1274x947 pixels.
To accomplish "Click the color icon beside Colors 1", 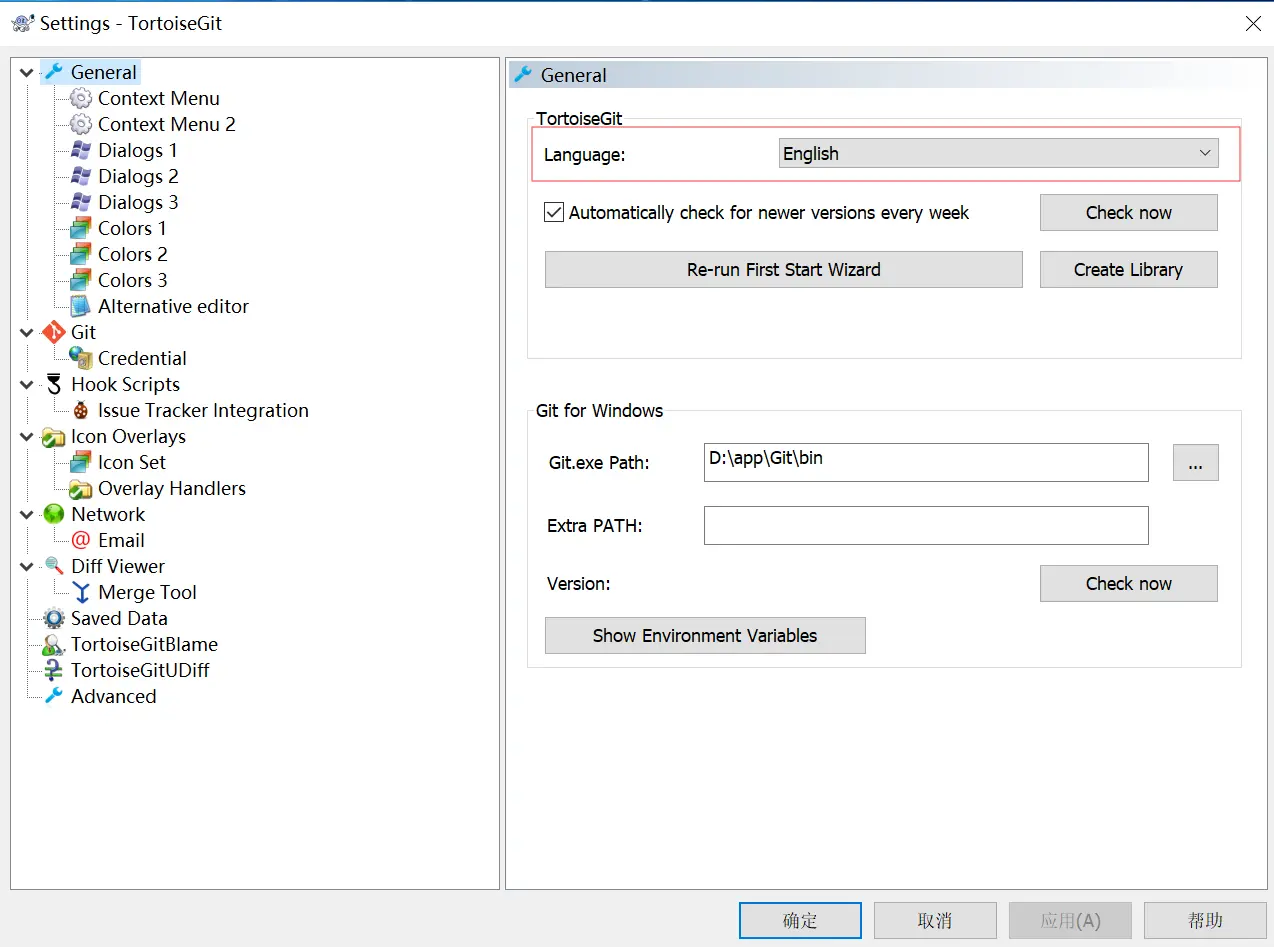I will click(x=80, y=228).
